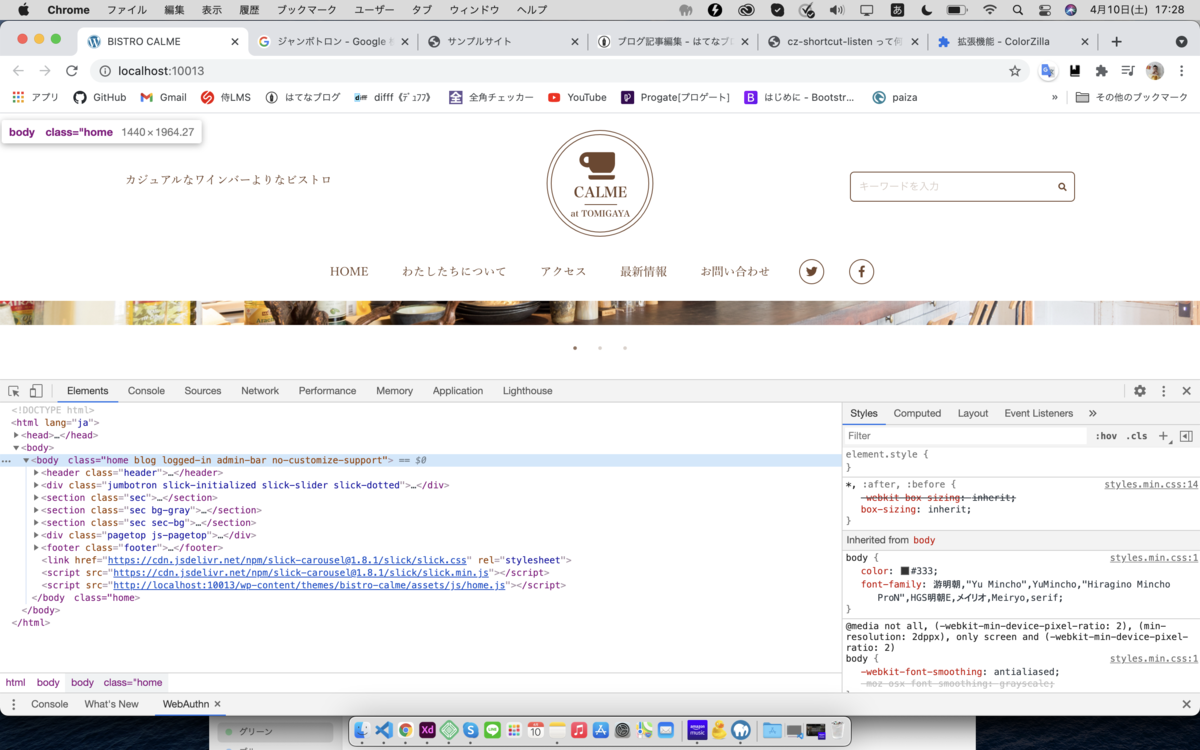Open the slick.css stylesheet link

point(288,560)
